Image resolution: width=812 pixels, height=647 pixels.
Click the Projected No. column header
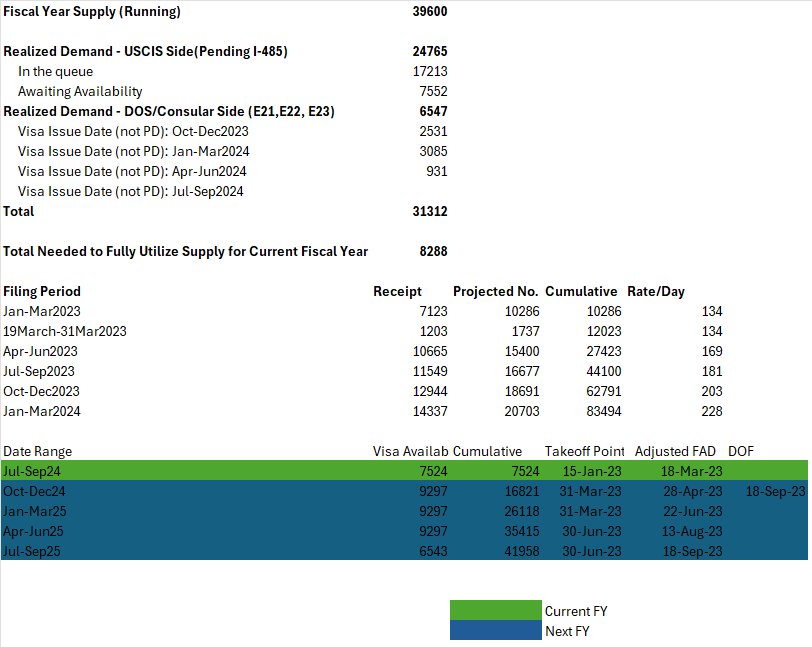click(x=496, y=292)
